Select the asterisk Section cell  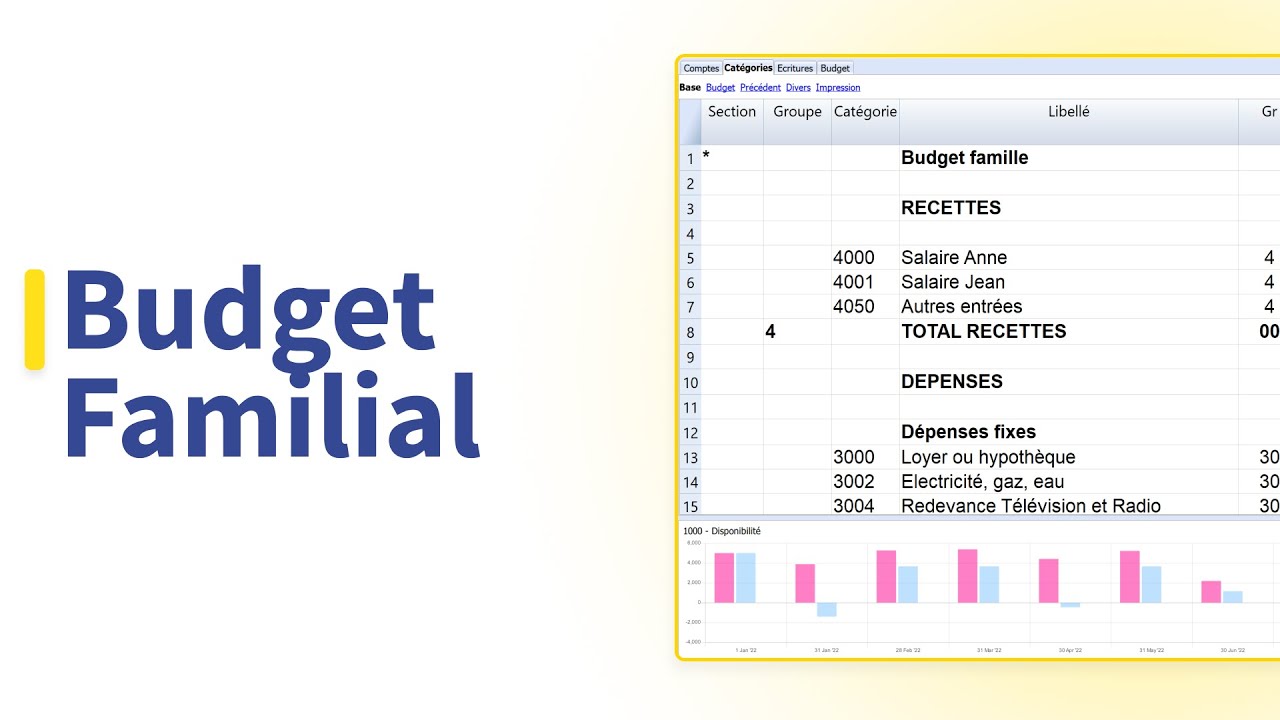732,158
